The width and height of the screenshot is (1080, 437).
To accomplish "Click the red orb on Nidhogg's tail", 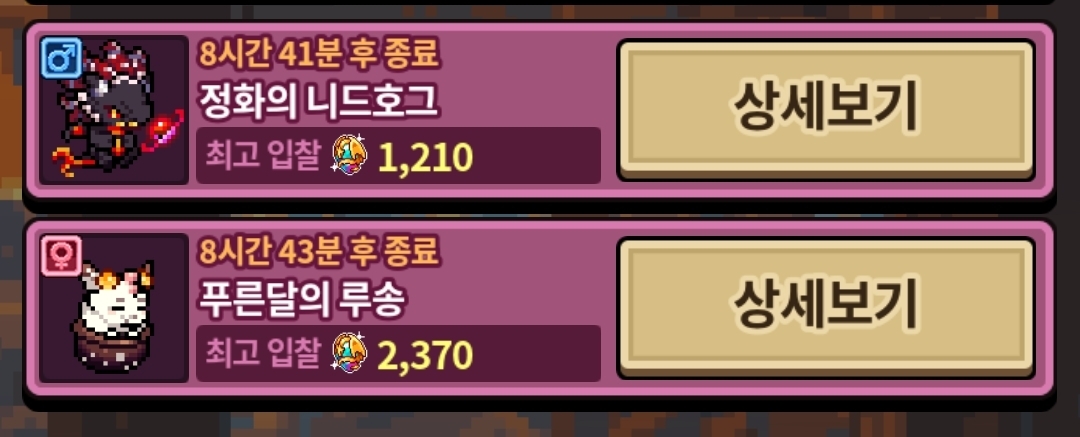I will click(167, 128).
